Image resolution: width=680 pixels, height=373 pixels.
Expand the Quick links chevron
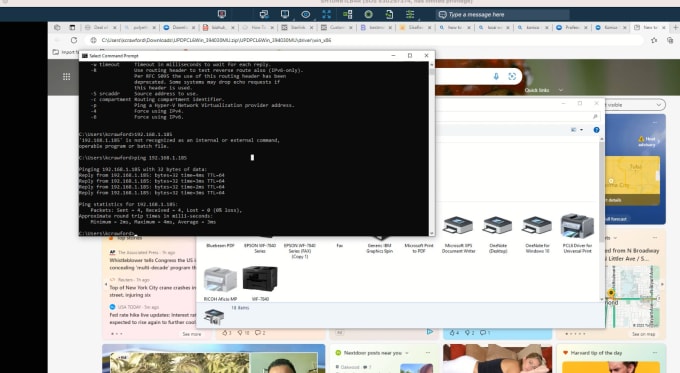561,90
